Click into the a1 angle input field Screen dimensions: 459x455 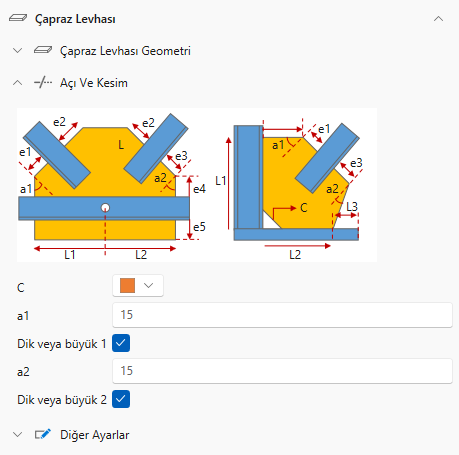click(282, 315)
